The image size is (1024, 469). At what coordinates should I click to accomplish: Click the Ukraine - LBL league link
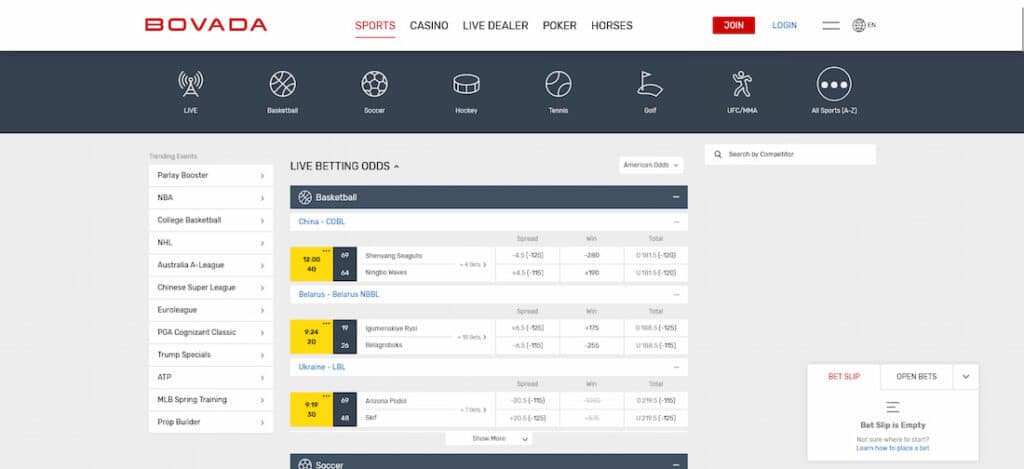(x=322, y=367)
